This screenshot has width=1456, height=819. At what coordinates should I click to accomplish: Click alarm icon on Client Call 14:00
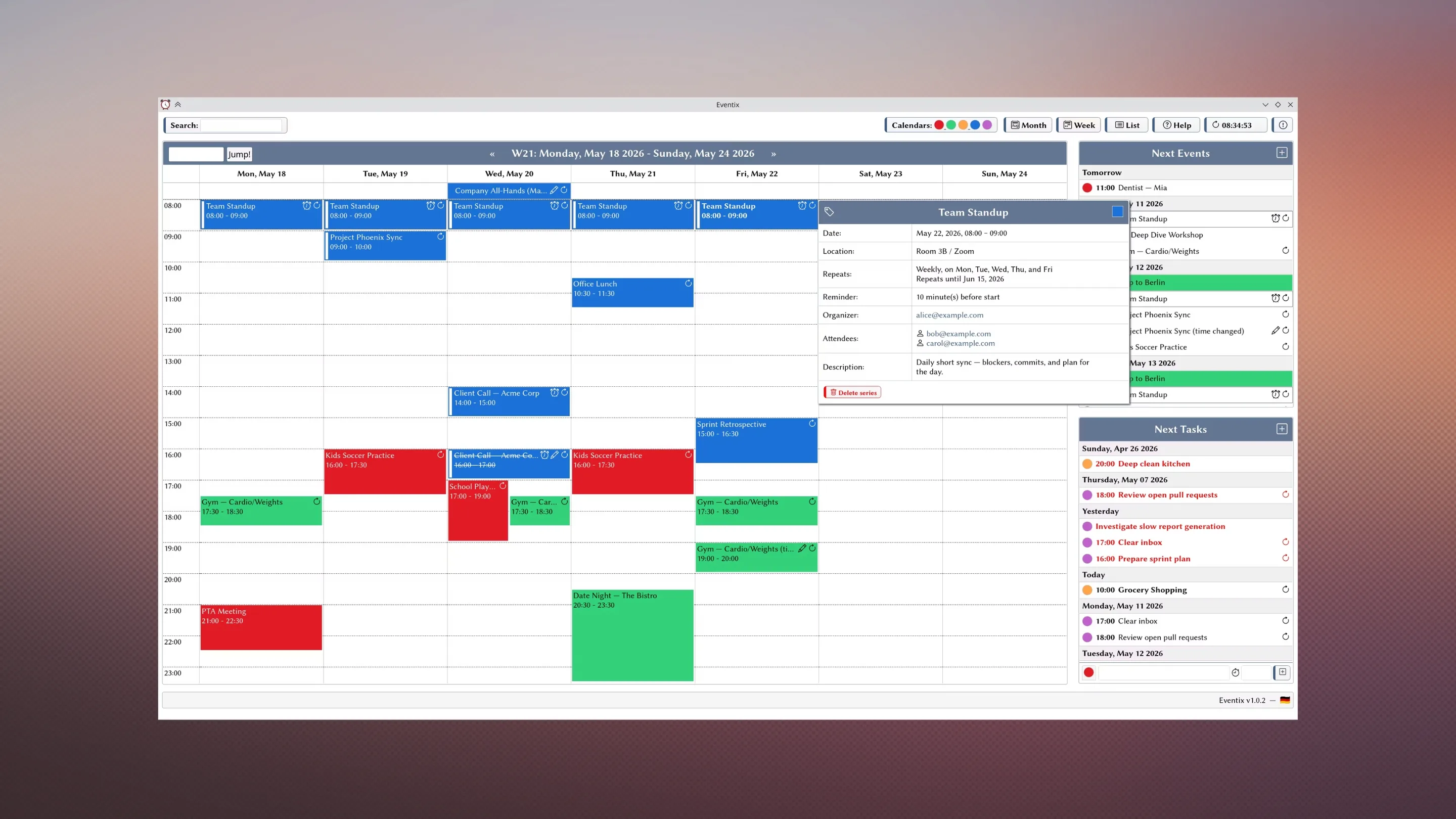coord(554,392)
